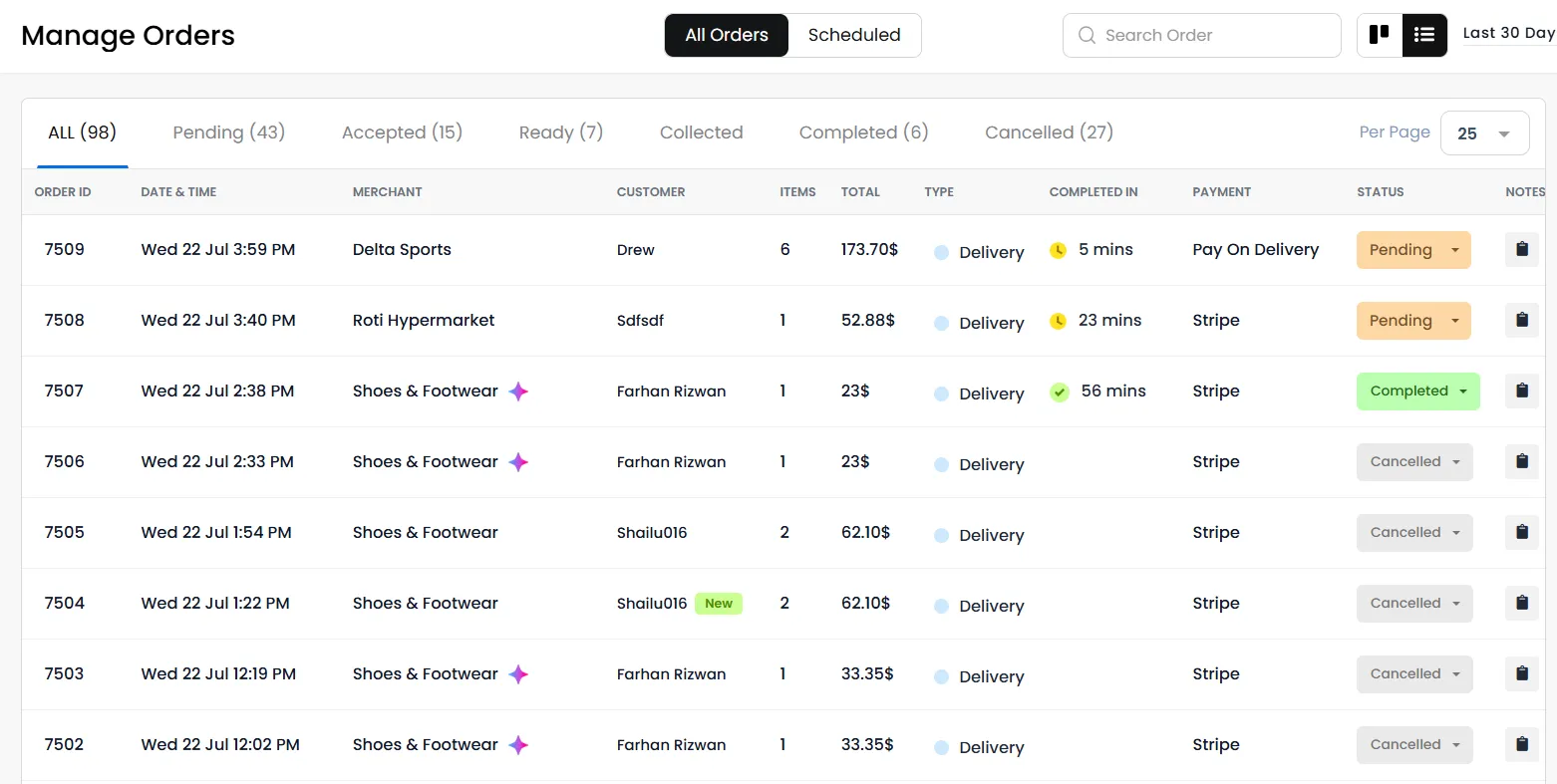Click order ID 7509
Screen dimensions: 1557x784
tap(65, 250)
